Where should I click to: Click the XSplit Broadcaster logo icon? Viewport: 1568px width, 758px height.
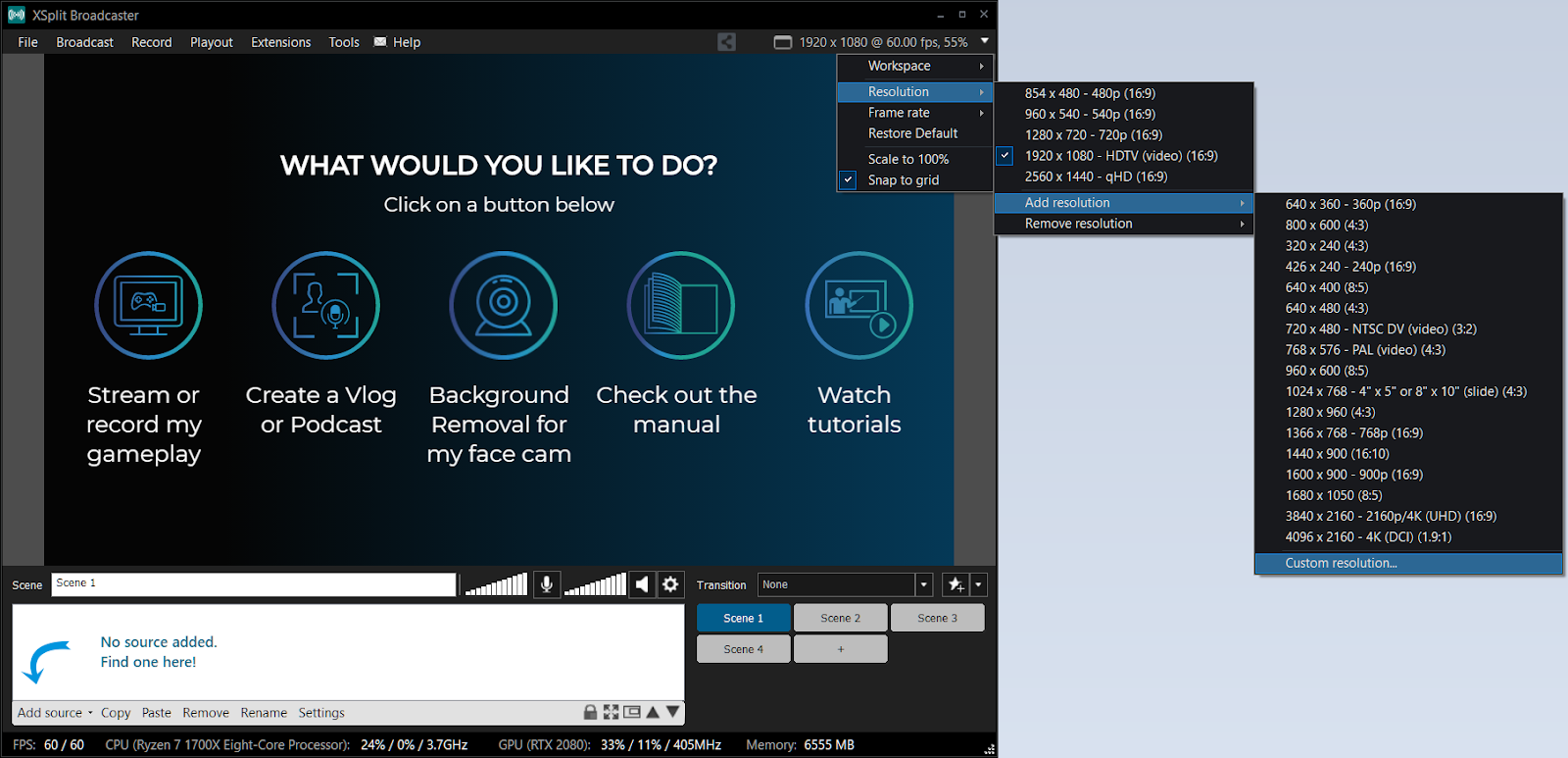click(x=17, y=15)
